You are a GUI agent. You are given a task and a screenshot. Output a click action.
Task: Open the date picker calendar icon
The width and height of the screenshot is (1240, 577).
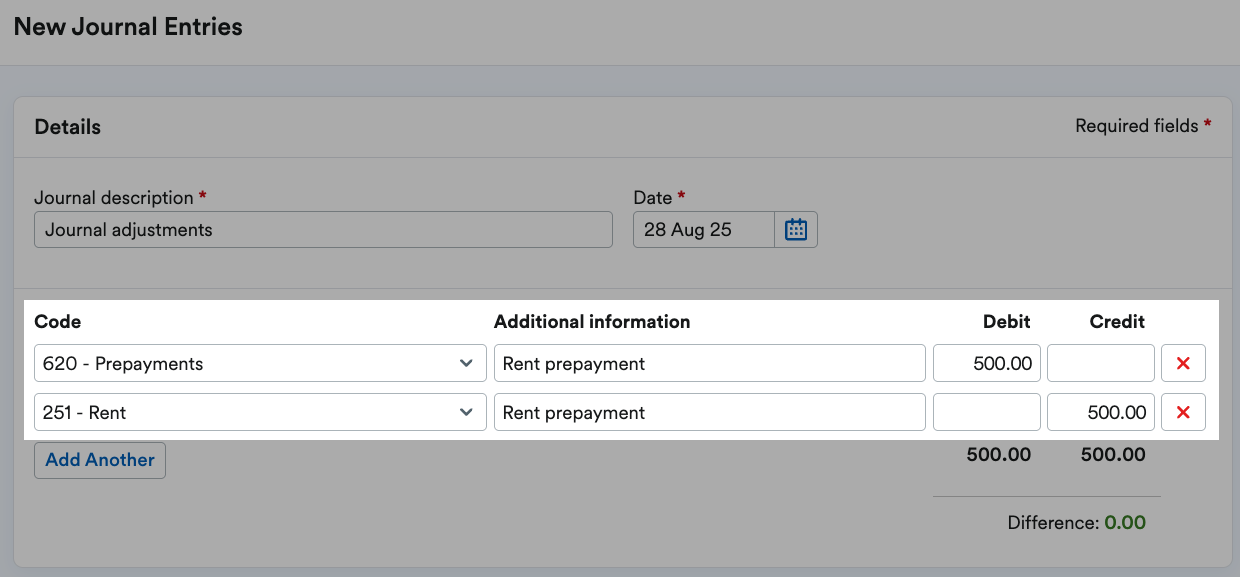pos(796,230)
